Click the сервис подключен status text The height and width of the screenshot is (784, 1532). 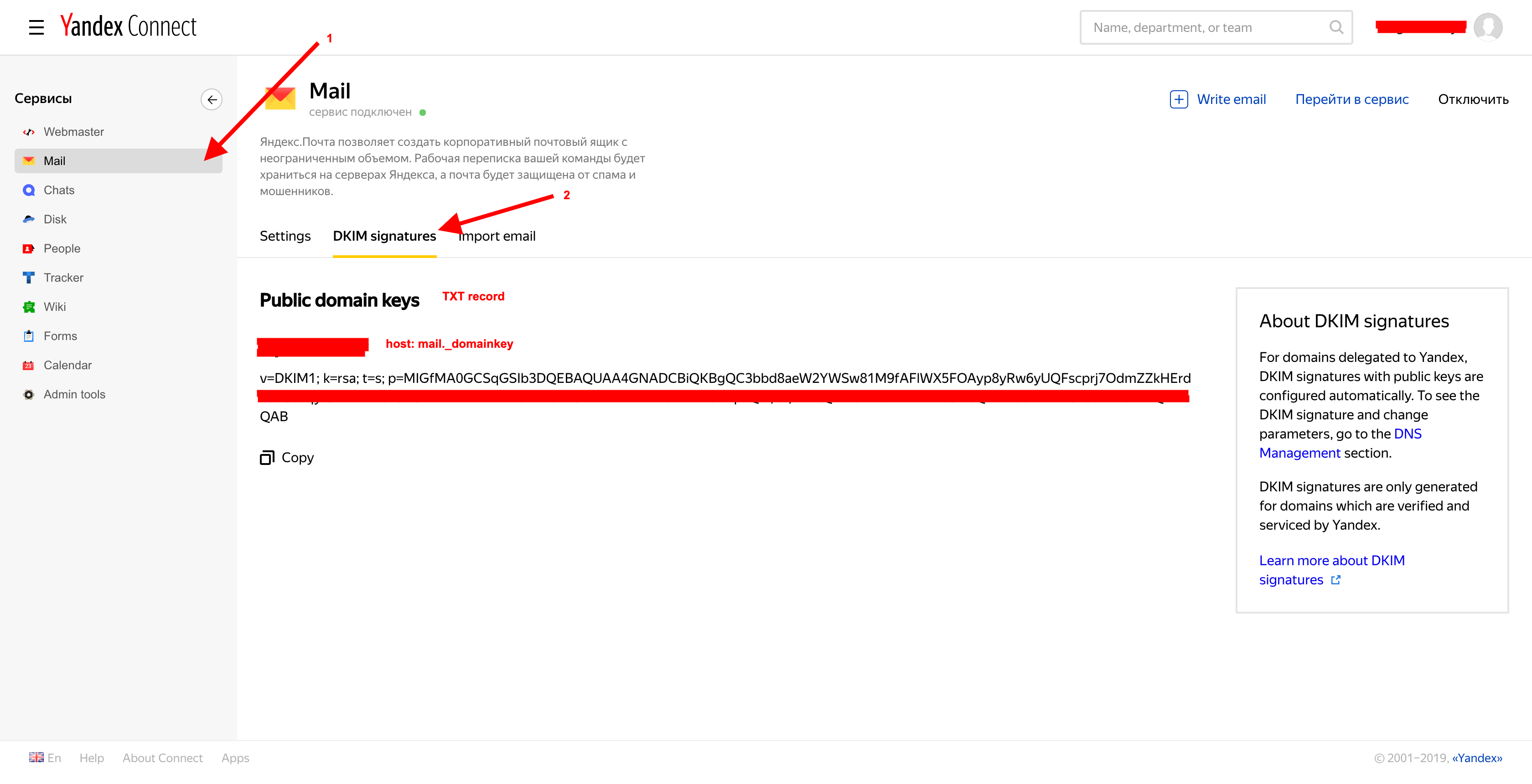360,112
